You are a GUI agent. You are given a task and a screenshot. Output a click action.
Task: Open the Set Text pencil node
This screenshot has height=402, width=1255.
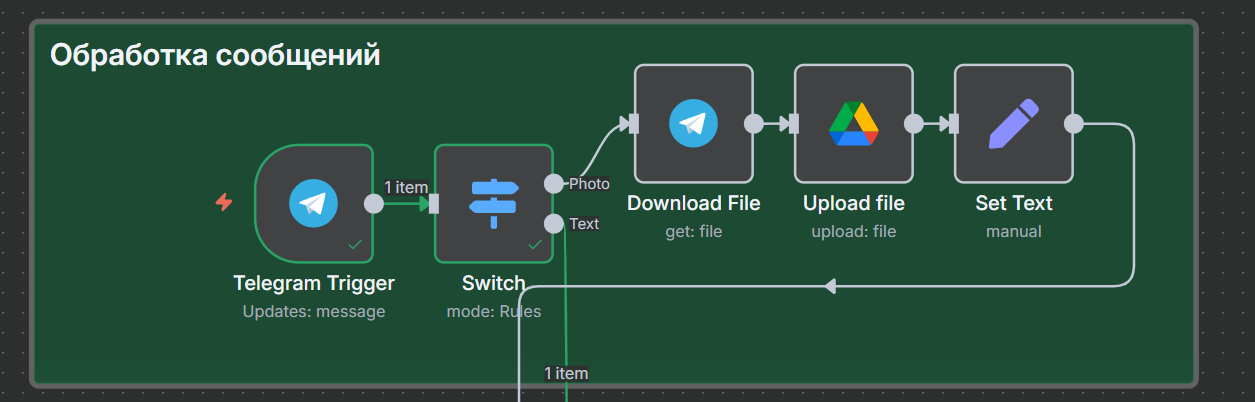pyautogui.click(x=1014, y=124)
